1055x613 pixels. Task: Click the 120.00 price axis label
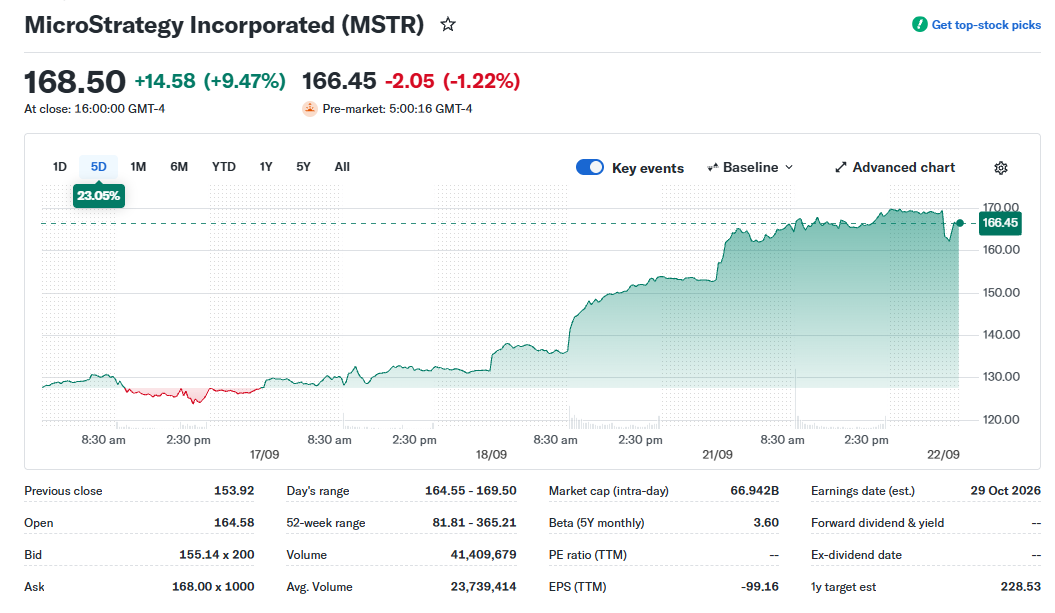tap(1001, 419)
